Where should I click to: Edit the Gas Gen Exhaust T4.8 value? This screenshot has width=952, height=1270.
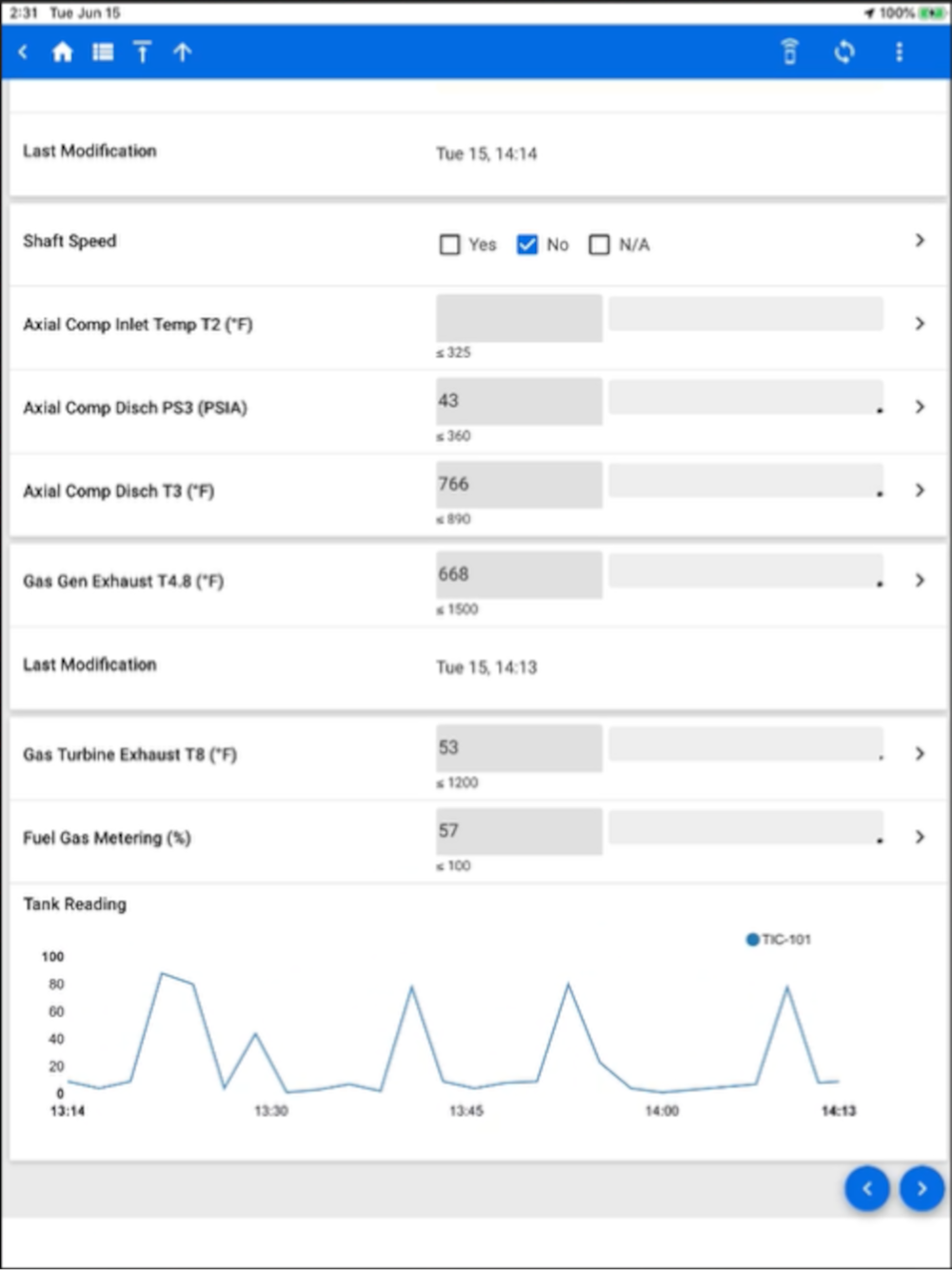click(519, 575)
